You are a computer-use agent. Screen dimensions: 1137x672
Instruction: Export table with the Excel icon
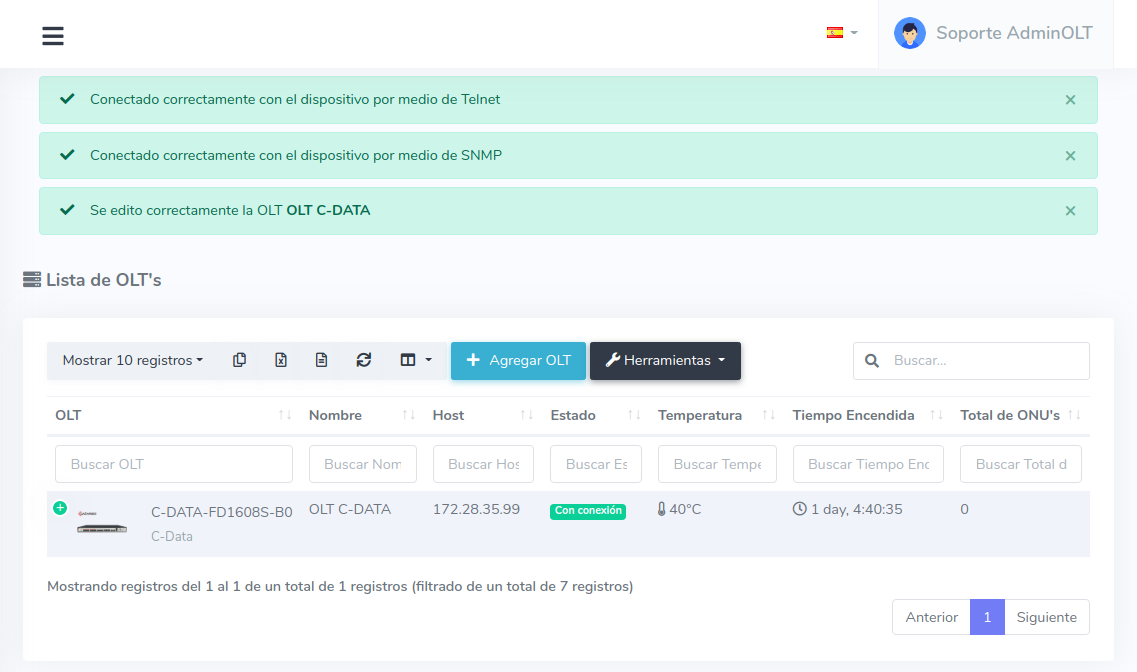pos(281,360)
